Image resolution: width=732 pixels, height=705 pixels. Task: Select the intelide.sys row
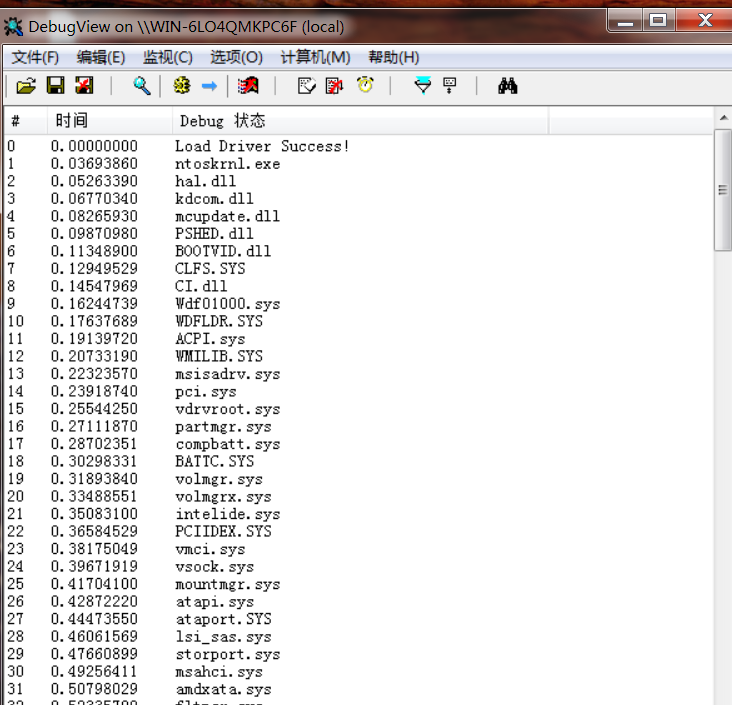(359, 514)
